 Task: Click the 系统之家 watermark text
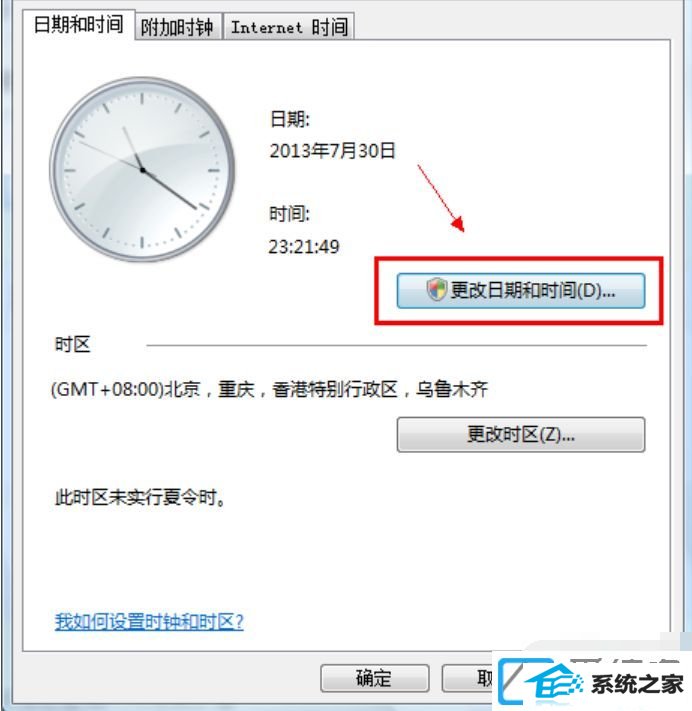[637, 685]
